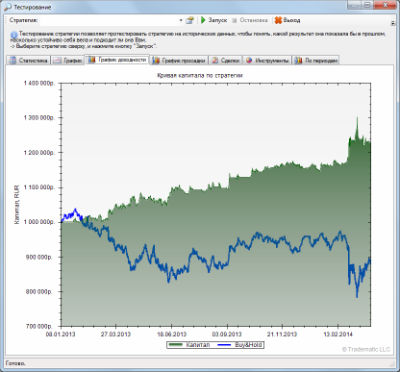Click the orange Выход exit icon

[278, 20]
